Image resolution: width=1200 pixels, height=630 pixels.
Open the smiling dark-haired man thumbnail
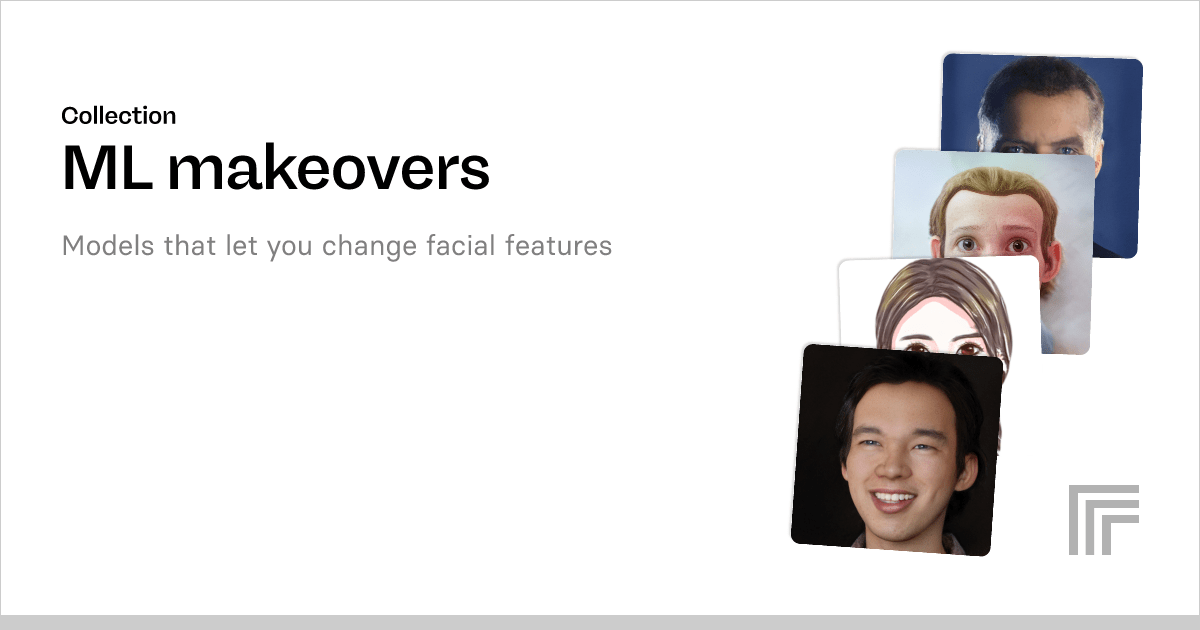[897, 450]
